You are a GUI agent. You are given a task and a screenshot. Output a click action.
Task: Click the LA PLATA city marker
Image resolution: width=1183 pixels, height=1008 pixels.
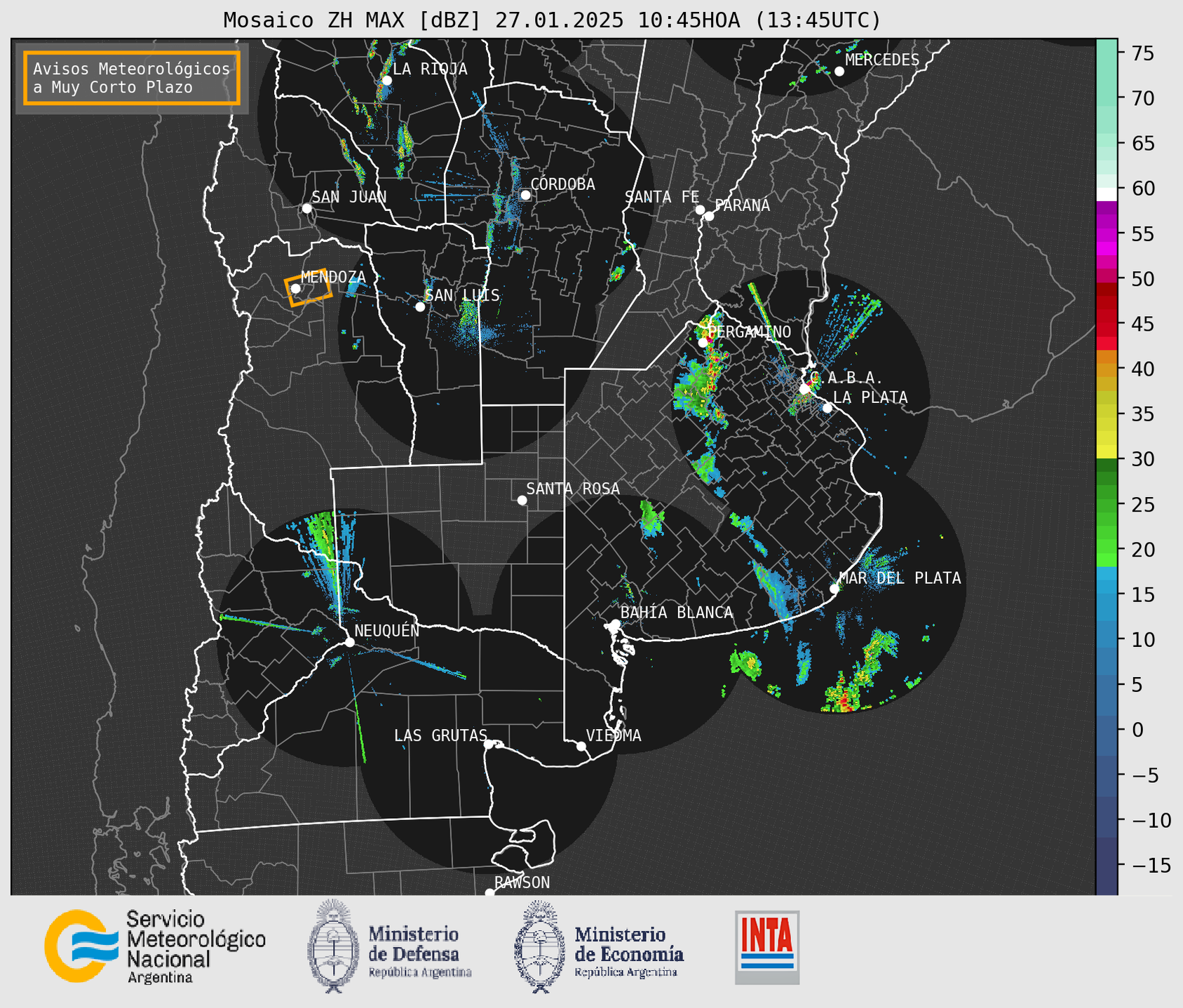[x=827, y=408]
